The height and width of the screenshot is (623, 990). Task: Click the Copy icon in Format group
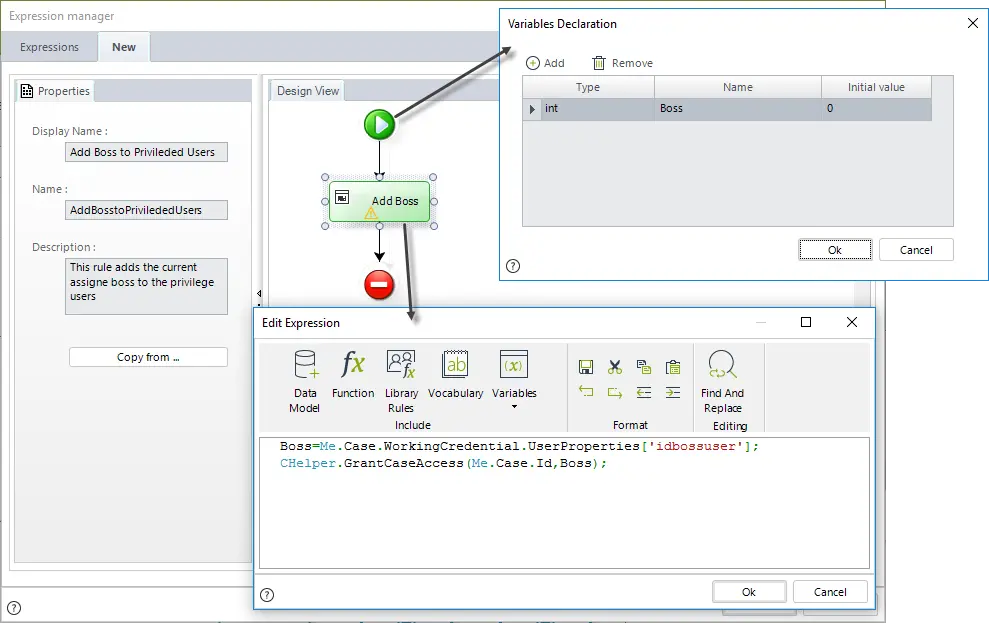643,367
